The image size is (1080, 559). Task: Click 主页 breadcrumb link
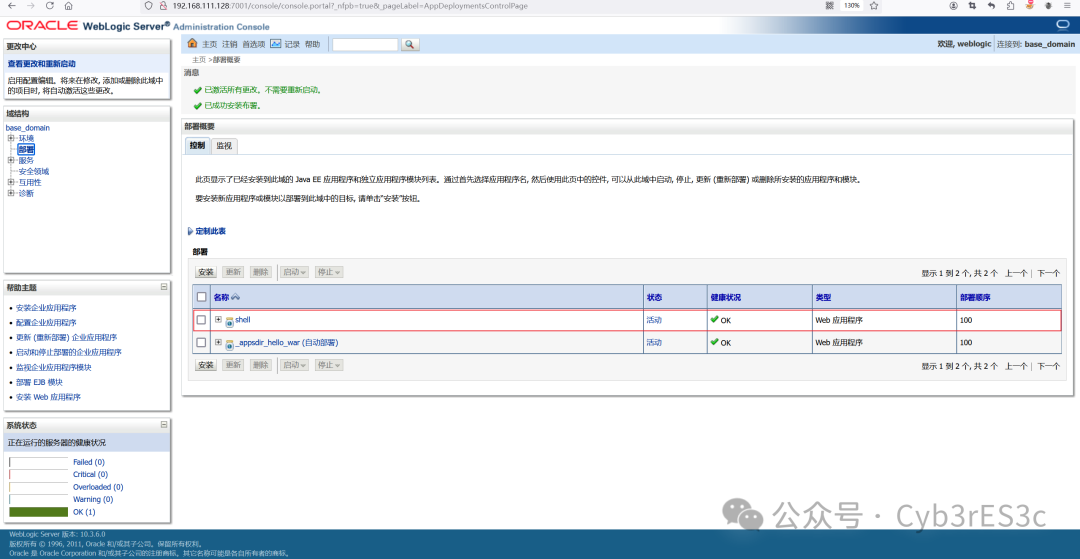(x=198, y=60)
